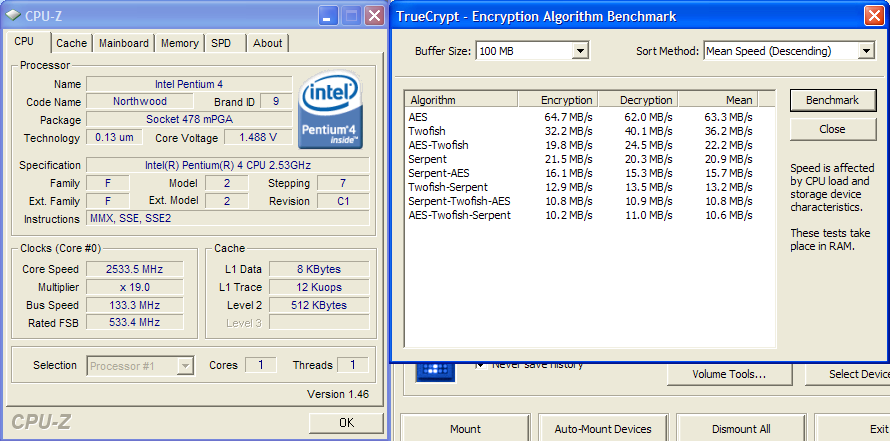Click Twofish decryption speed 40.1 MB/s
The height and width of the screenshot is (441, 890).
pos(649,131)
